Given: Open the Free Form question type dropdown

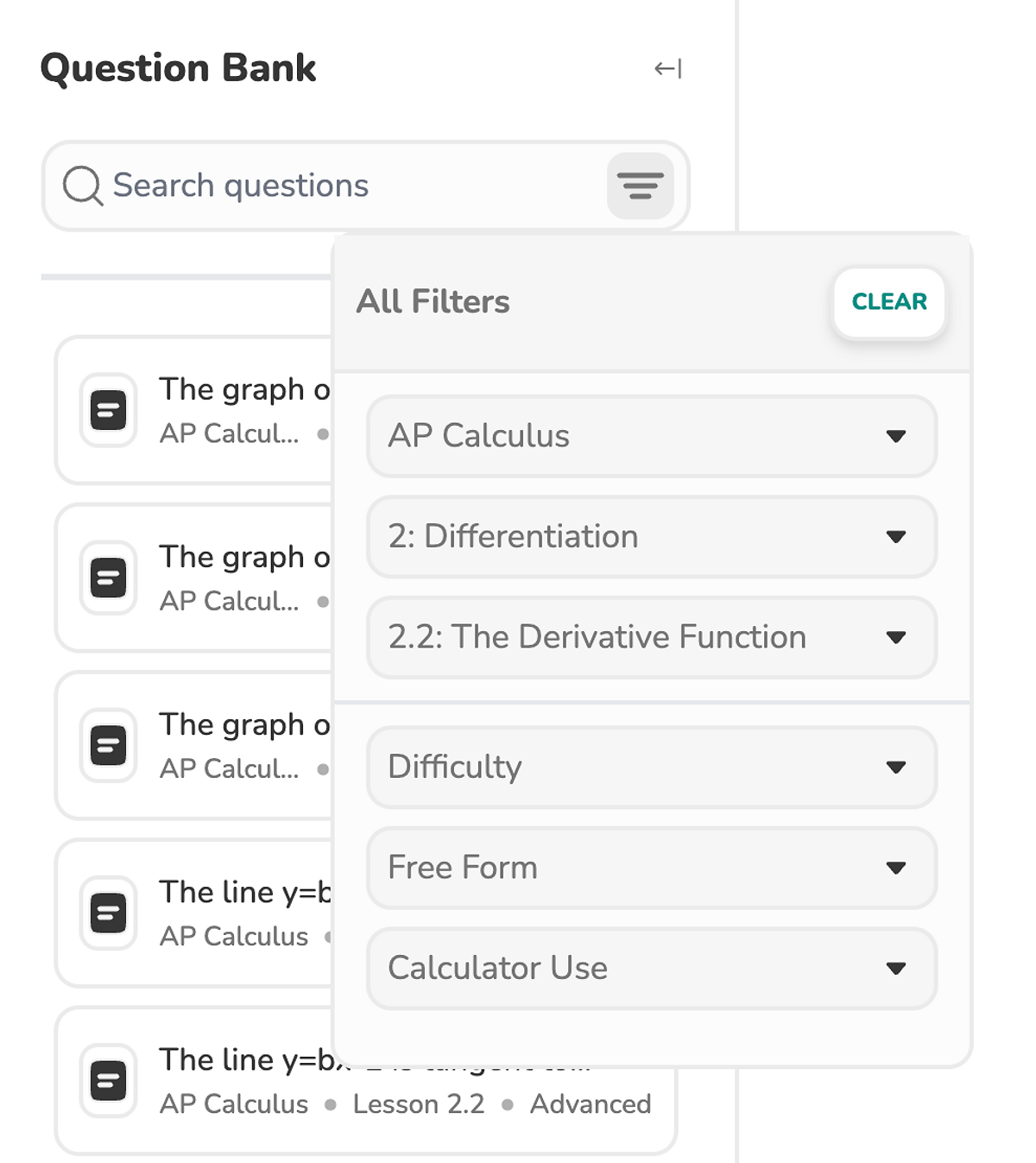Looking at the screenshot, I should pyautogui.click(x=651, y=868).
